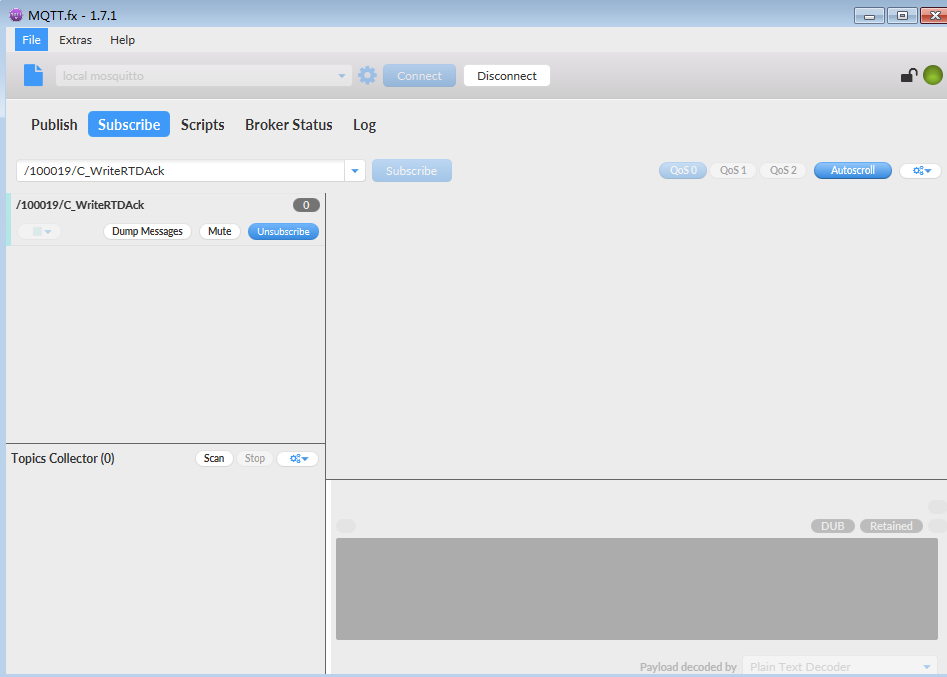Click Subscribe button next to topic field
Viewport: 947px width, 677px height.
tap(411, 171)
